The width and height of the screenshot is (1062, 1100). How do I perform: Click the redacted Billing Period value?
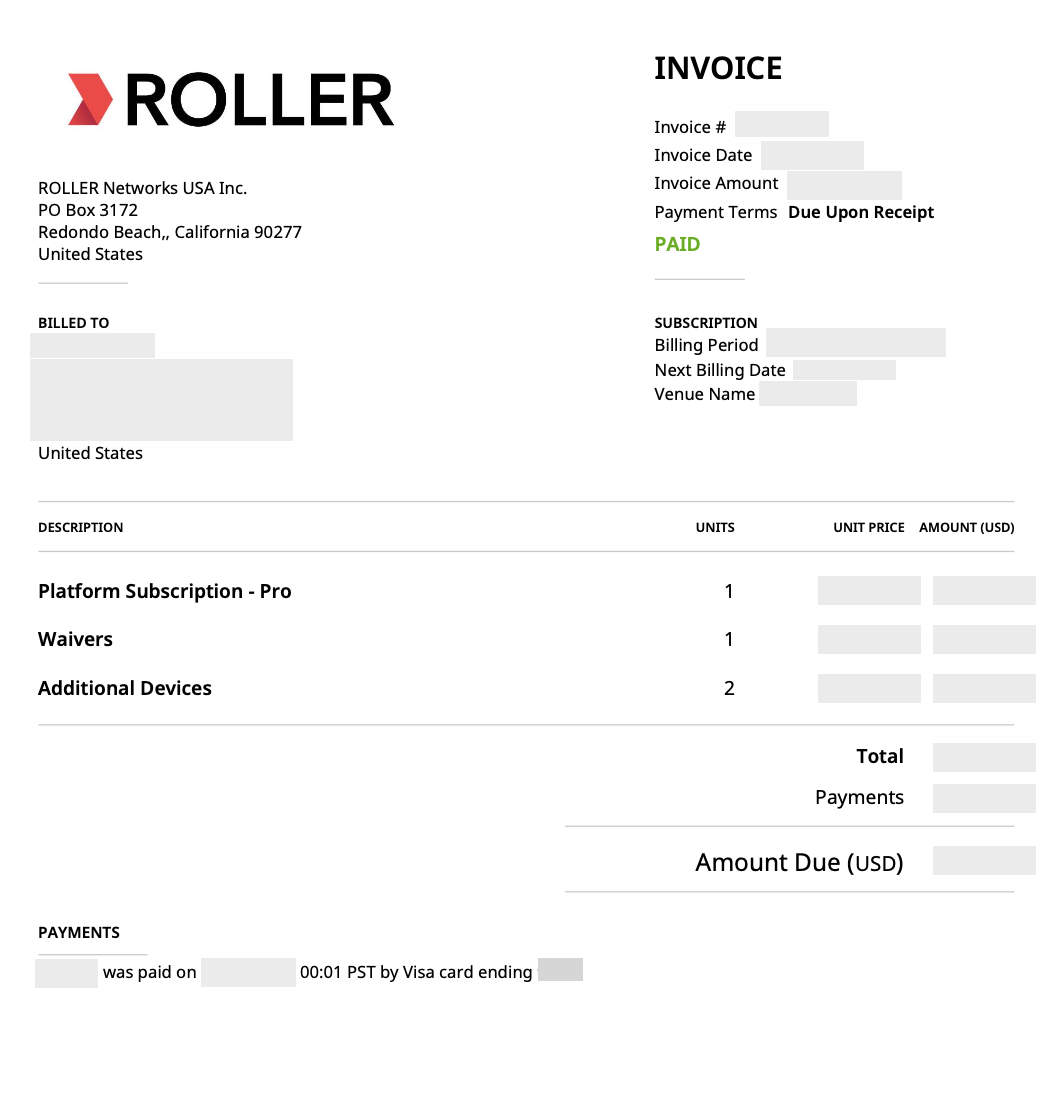[x=855, y=343]
